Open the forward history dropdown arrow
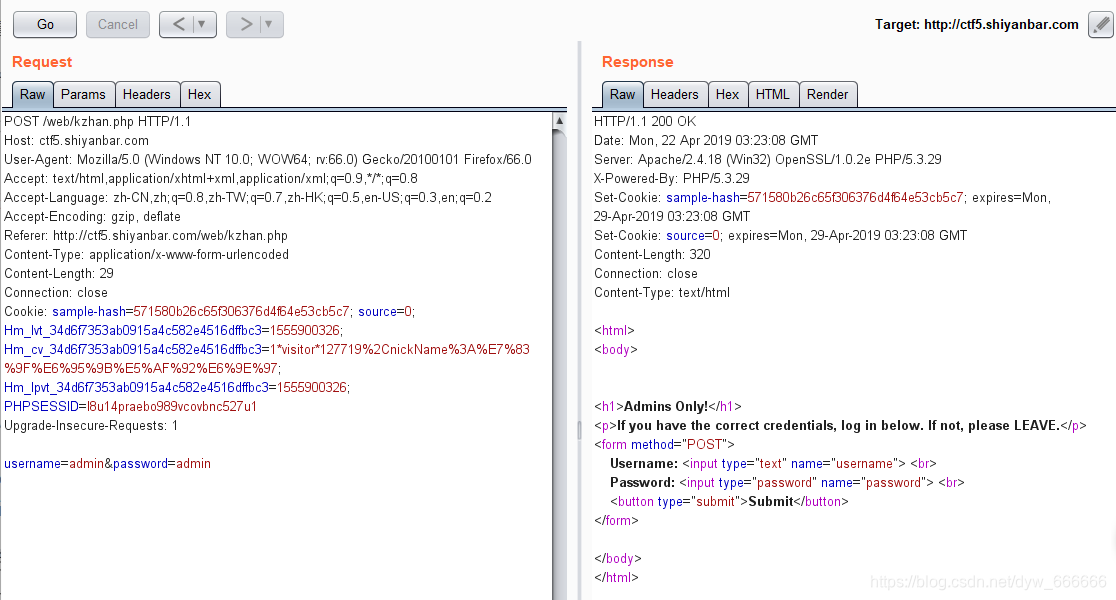This screenshot has width=1116, height=600. click(269, 24)
